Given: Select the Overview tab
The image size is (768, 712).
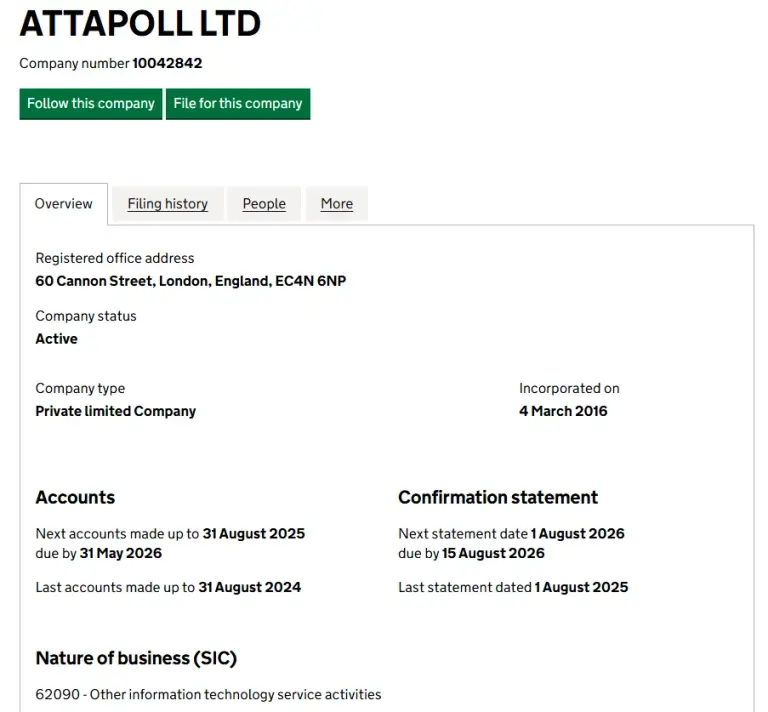Looking at the screenshot, I should point(64,204).
